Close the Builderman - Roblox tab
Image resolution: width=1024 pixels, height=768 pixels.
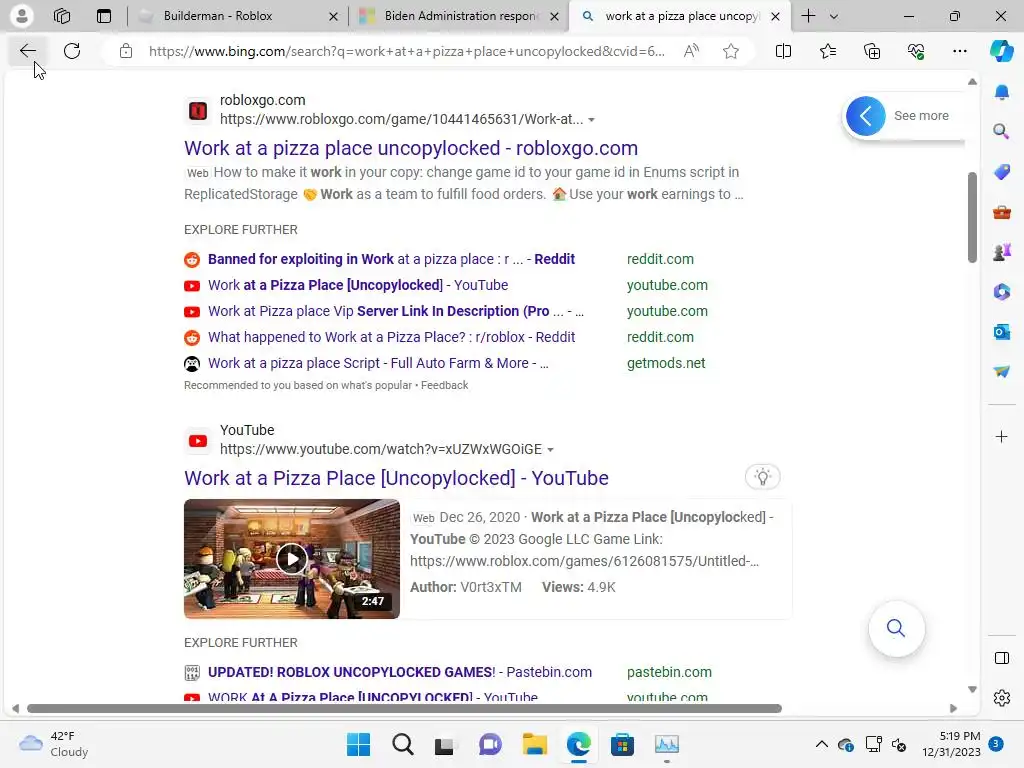pyautogui.click(x=333, y=16)
